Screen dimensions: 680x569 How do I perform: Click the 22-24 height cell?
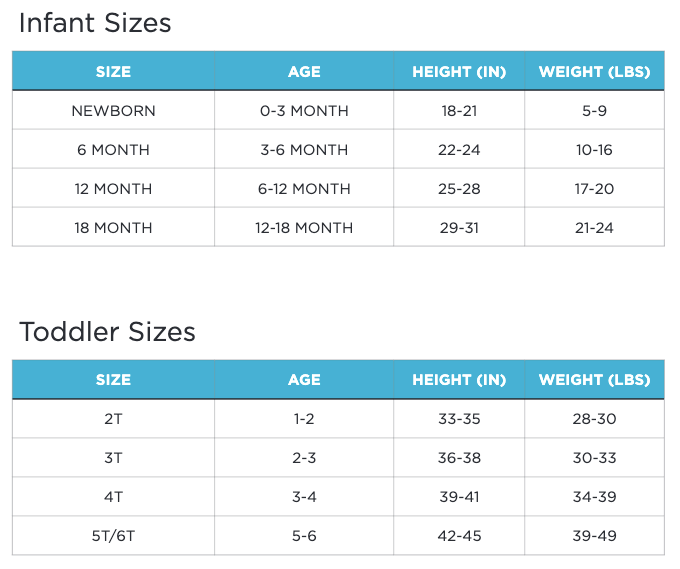[459, 150]
